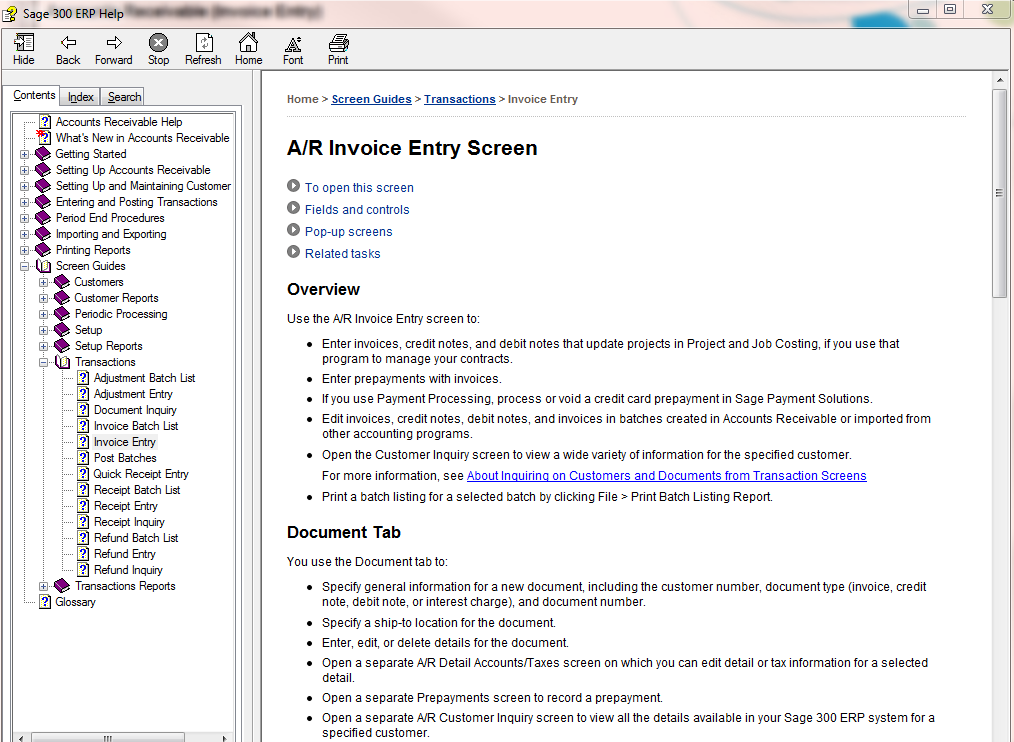Stop loading with the Stop icon
Viewport: 1014px width, 742px height.
(x=158, y=49)
